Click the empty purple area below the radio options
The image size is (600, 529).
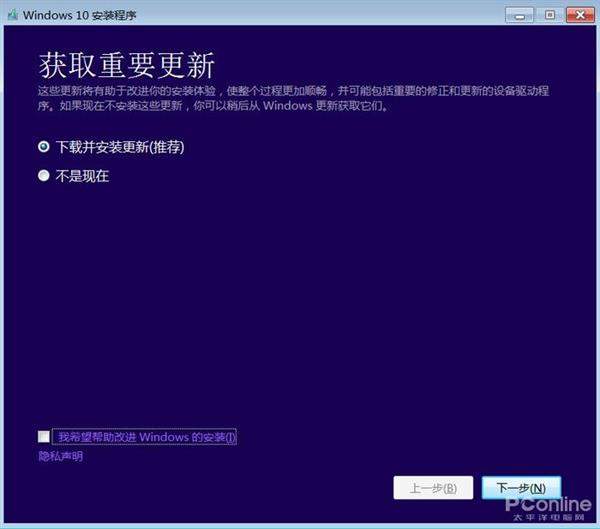[300, 300]
